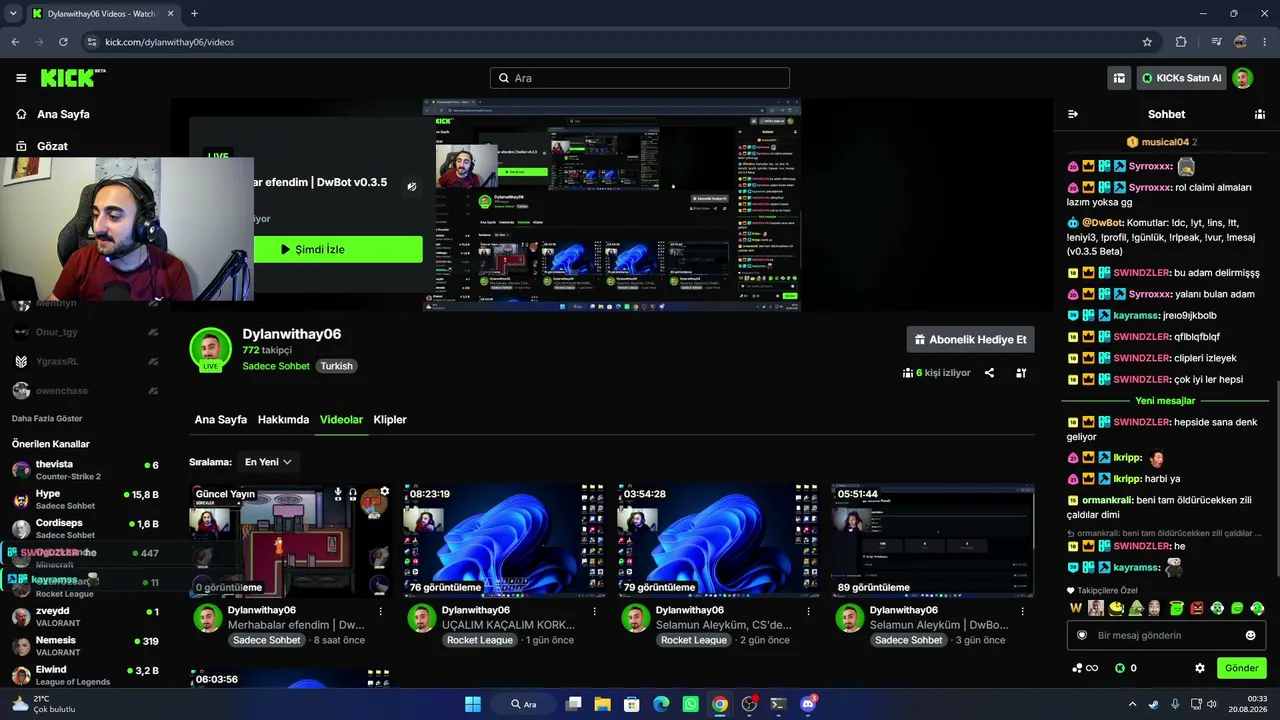
Task: Click the Kick search box
Action: [640, 78]
